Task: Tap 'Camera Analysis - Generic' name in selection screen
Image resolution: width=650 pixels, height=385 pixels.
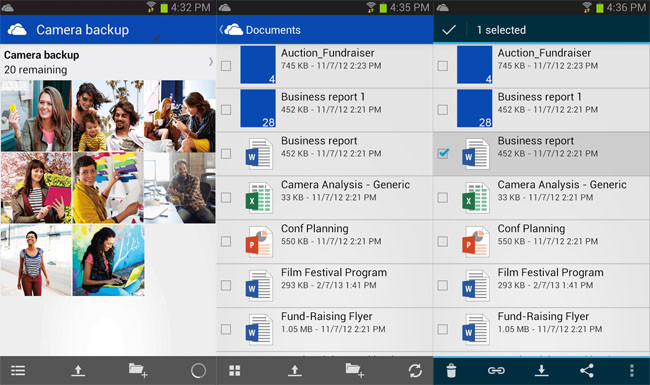Action: coord(562,184)
